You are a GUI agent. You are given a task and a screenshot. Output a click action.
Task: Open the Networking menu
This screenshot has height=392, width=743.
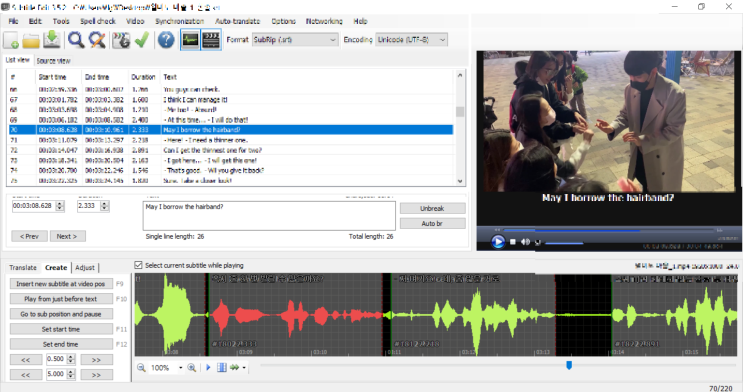pyautogui.click(x=324, y=21)
